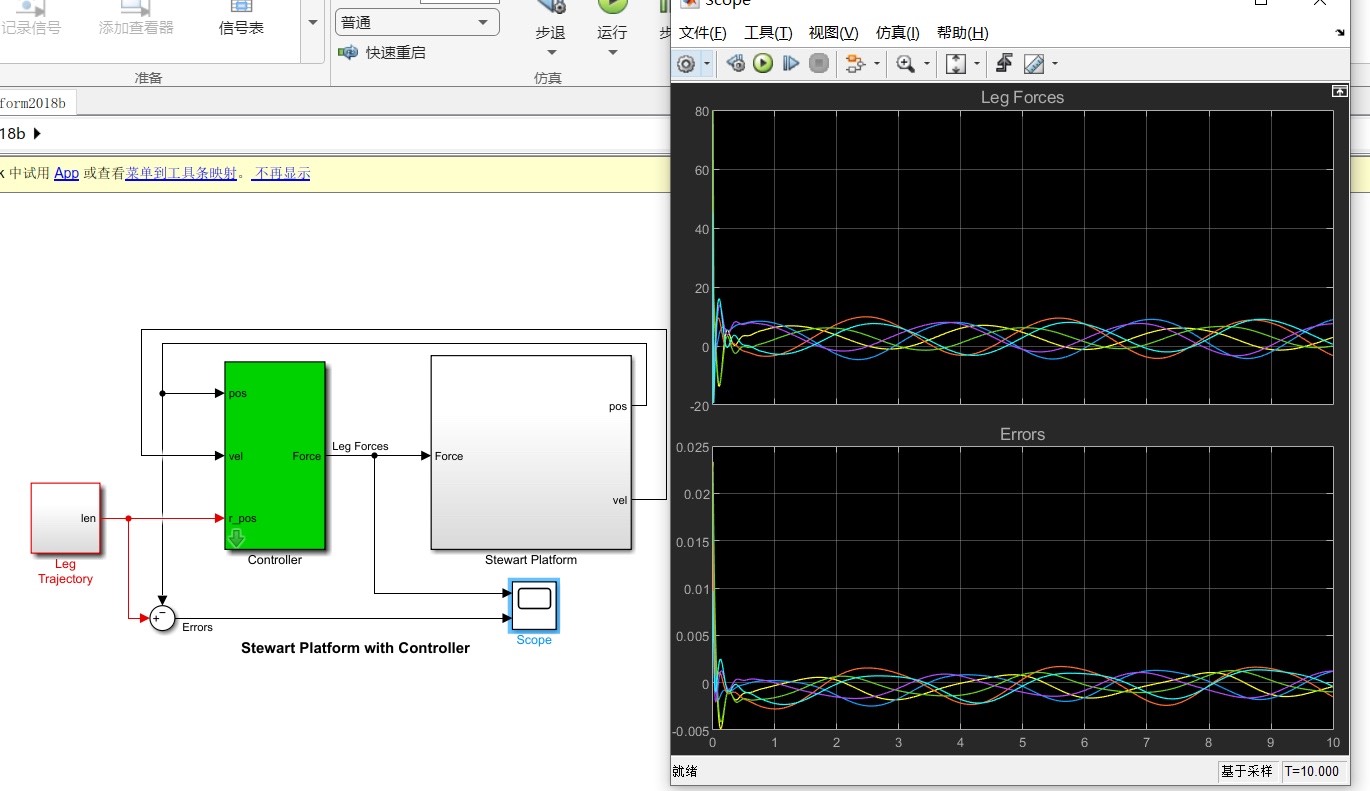Click the 不再显示 link
Screen dimensions: 1370x791
281,173
